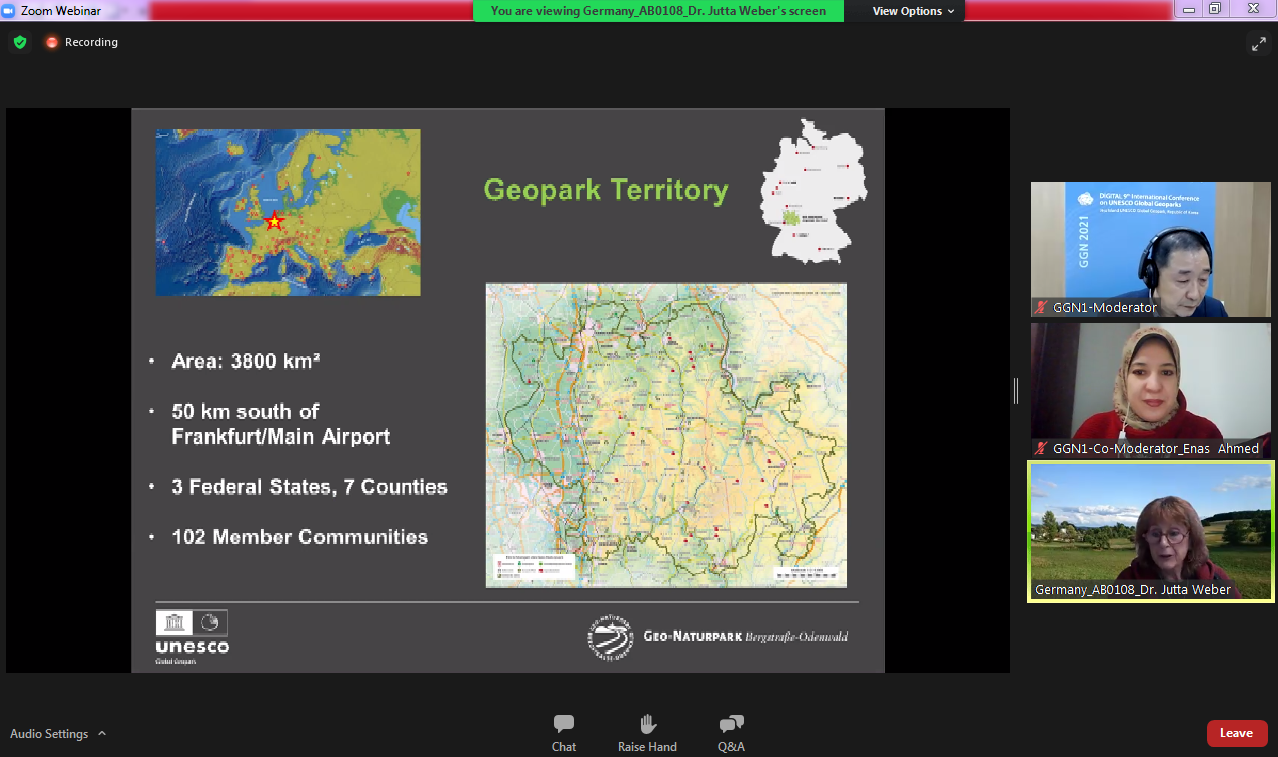Click the Zoom app icon in title bar
The image size is (1278, 757).
pyautogui.click(x=9, y=10)
